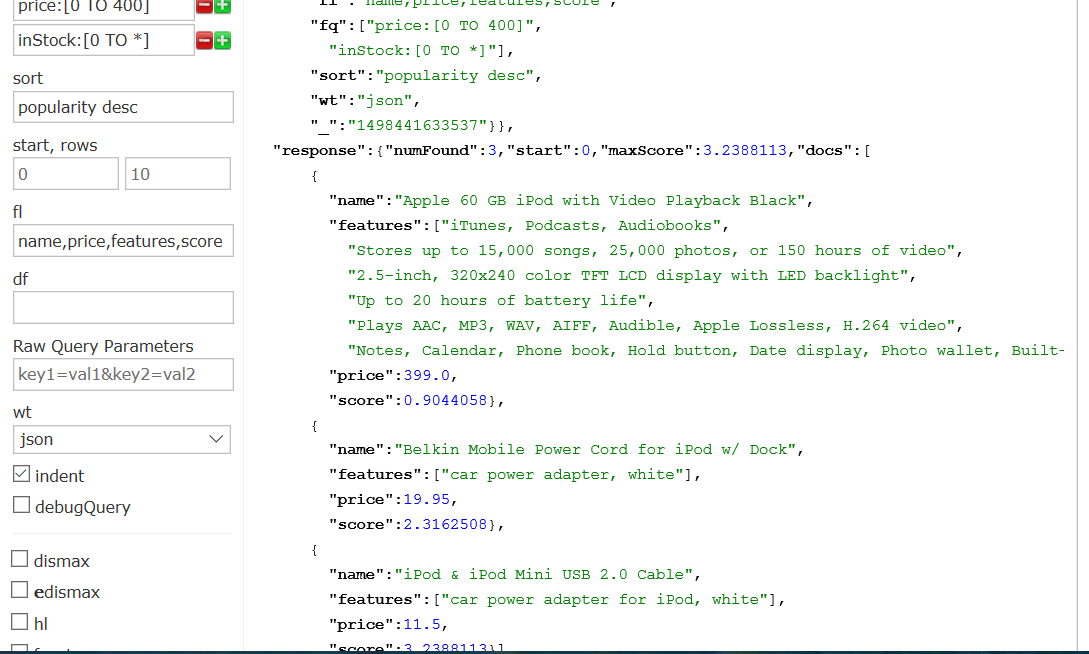Image resolution: width=1089 pixels, height=654 pixels.
Task: Edit the sort field with popularity desc
Action: click(x=123, y=108)
